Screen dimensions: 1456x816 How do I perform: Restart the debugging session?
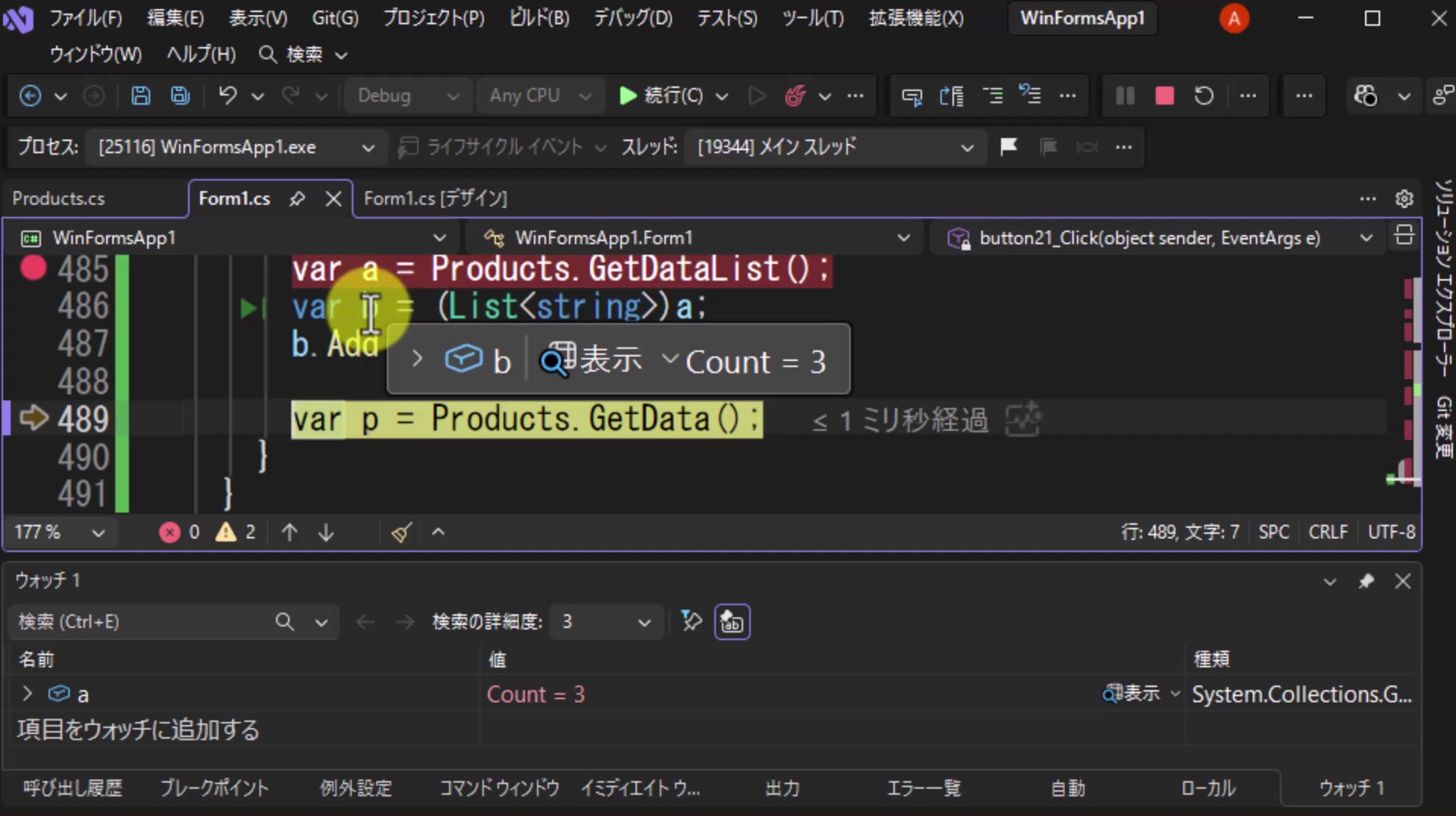(x=1203, y=96)
